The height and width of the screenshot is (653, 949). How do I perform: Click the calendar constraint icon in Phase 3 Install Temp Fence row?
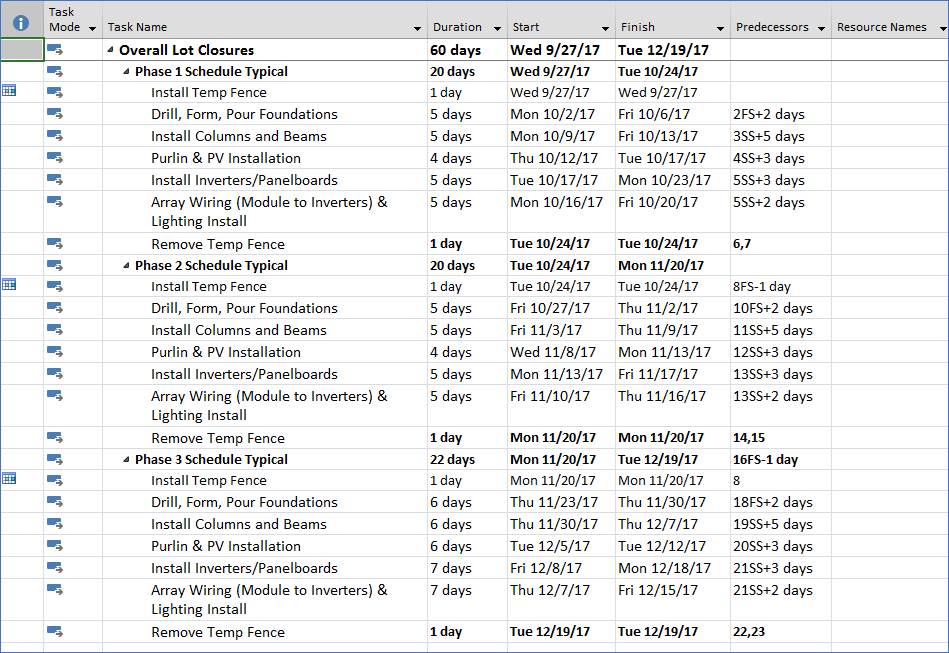pos(9,479)
